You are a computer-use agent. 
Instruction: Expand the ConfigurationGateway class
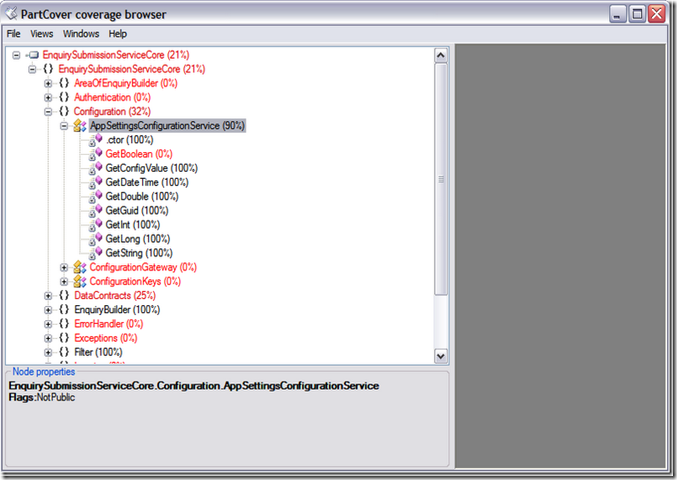pos(64,268)
